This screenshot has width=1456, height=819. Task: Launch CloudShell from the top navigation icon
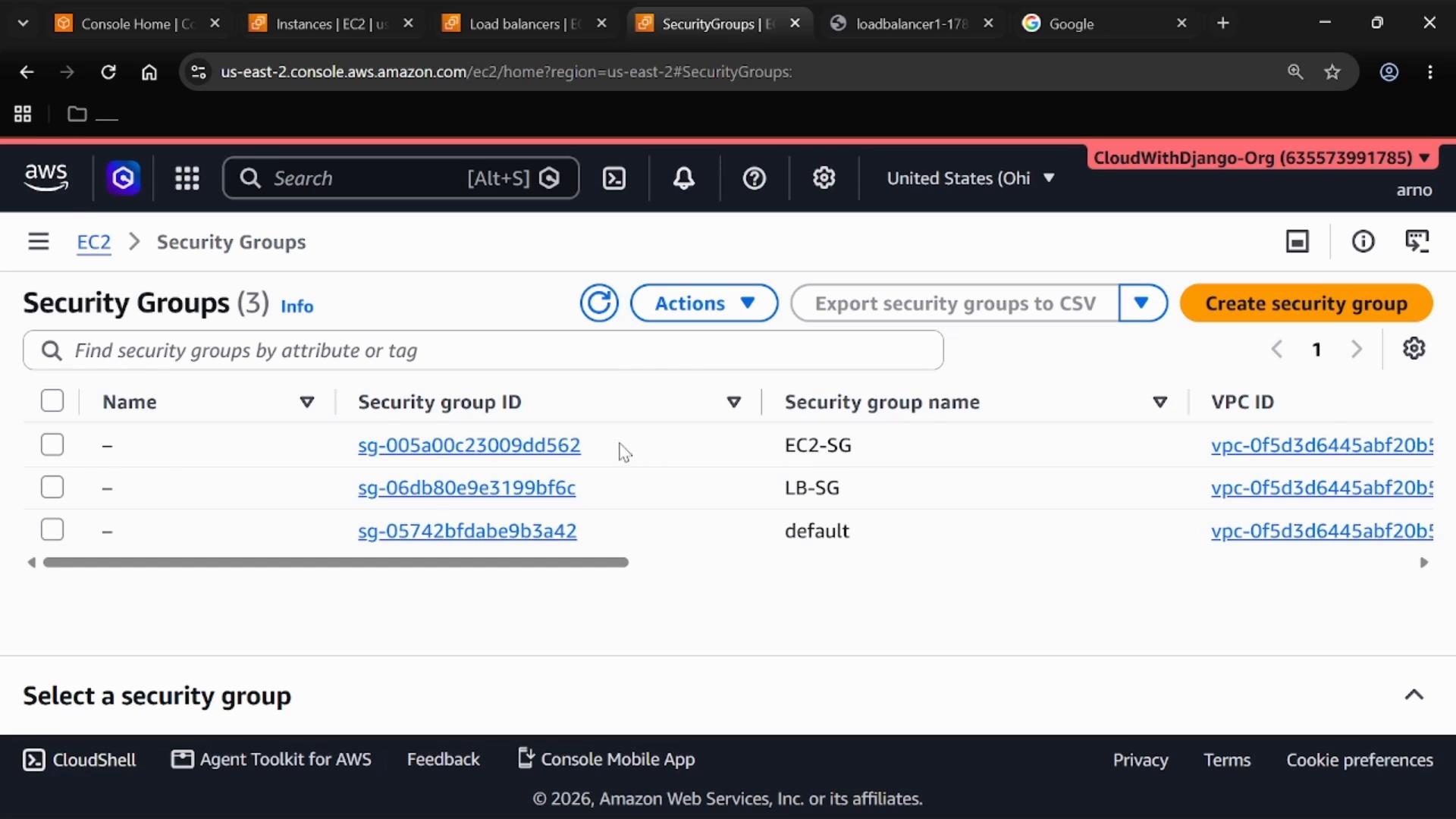613,178
